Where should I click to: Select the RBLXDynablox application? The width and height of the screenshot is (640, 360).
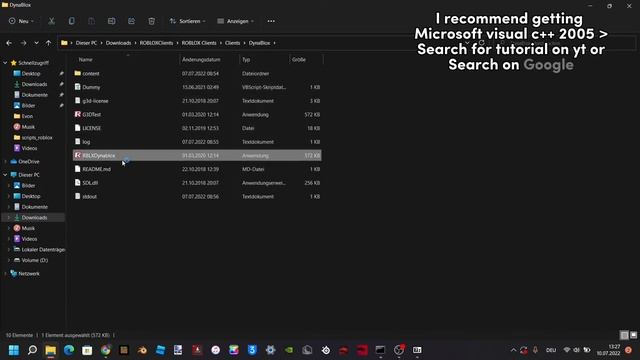(x=197, y=156)
